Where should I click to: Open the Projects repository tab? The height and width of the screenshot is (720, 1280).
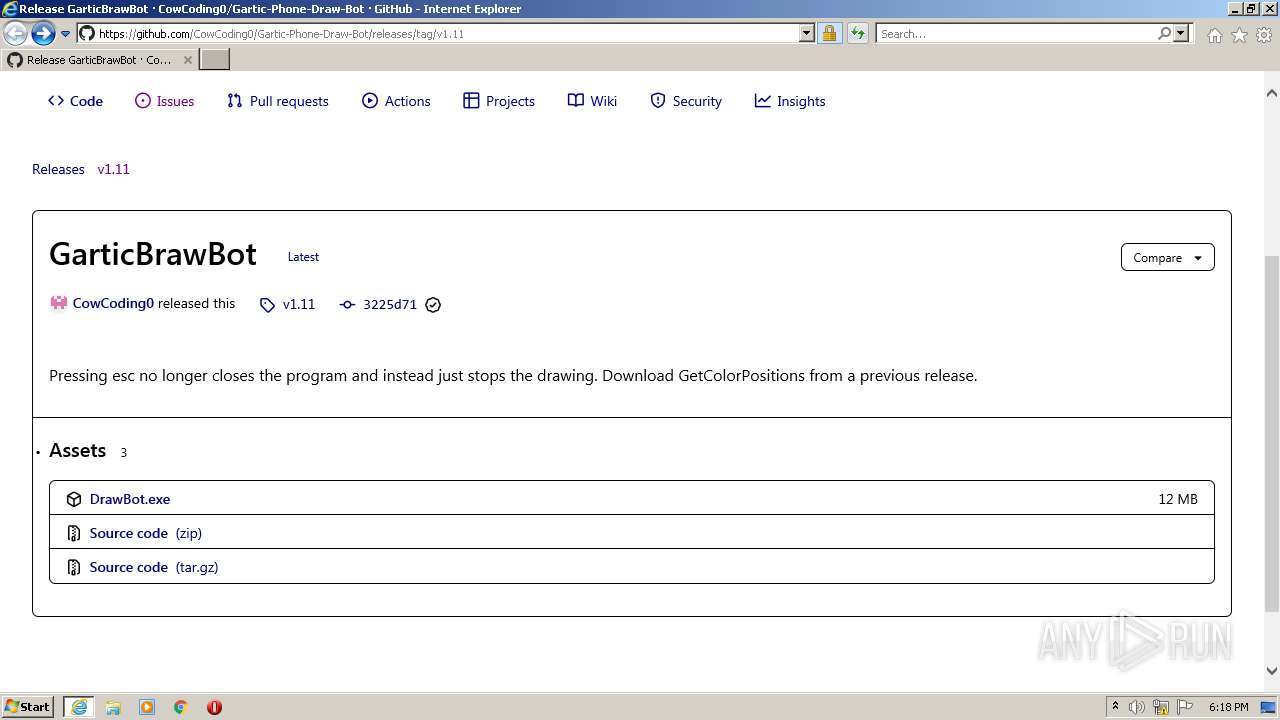point(499,101)
